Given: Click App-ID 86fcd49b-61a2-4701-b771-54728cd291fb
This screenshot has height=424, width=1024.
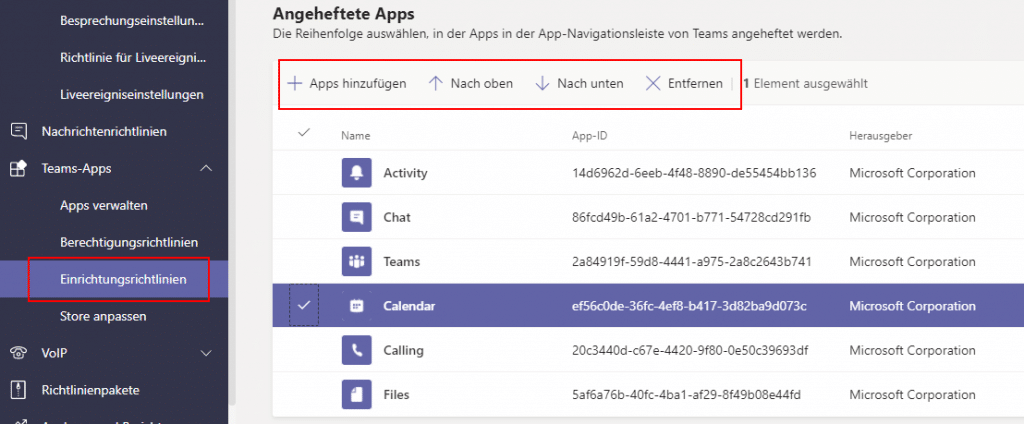Looking at the screenshot, I should click(692, 218).
